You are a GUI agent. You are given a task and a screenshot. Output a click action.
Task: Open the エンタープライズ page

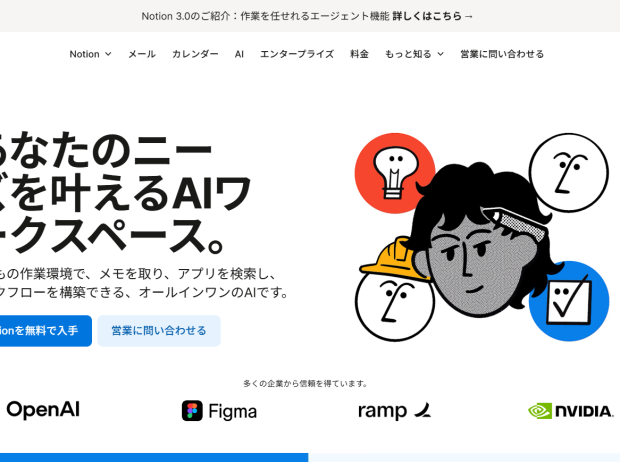(x=297, y=54)
